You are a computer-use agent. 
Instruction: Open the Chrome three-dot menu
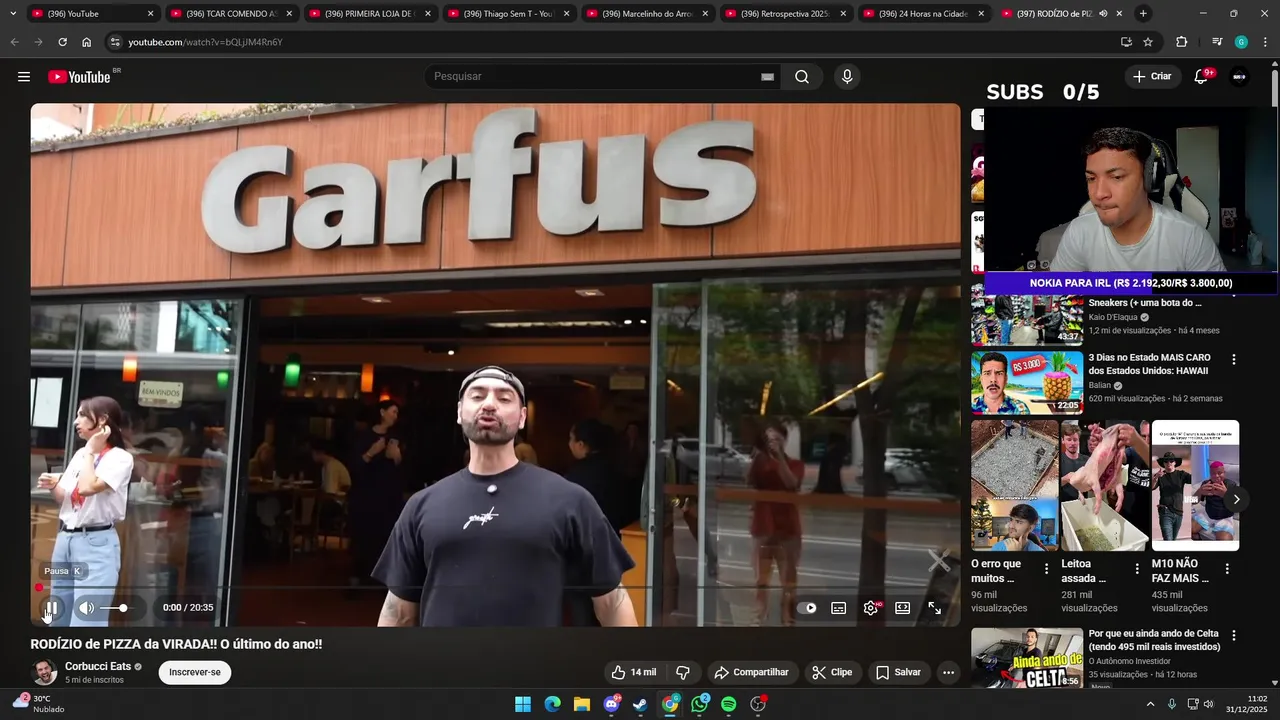point(1265,42)
